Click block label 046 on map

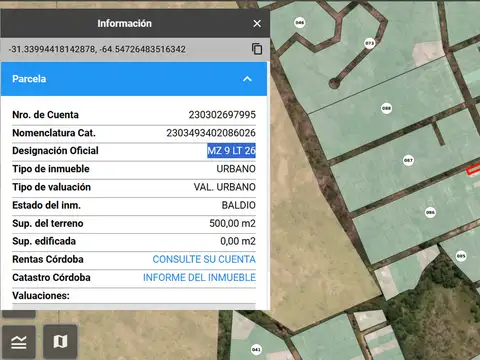300,23
